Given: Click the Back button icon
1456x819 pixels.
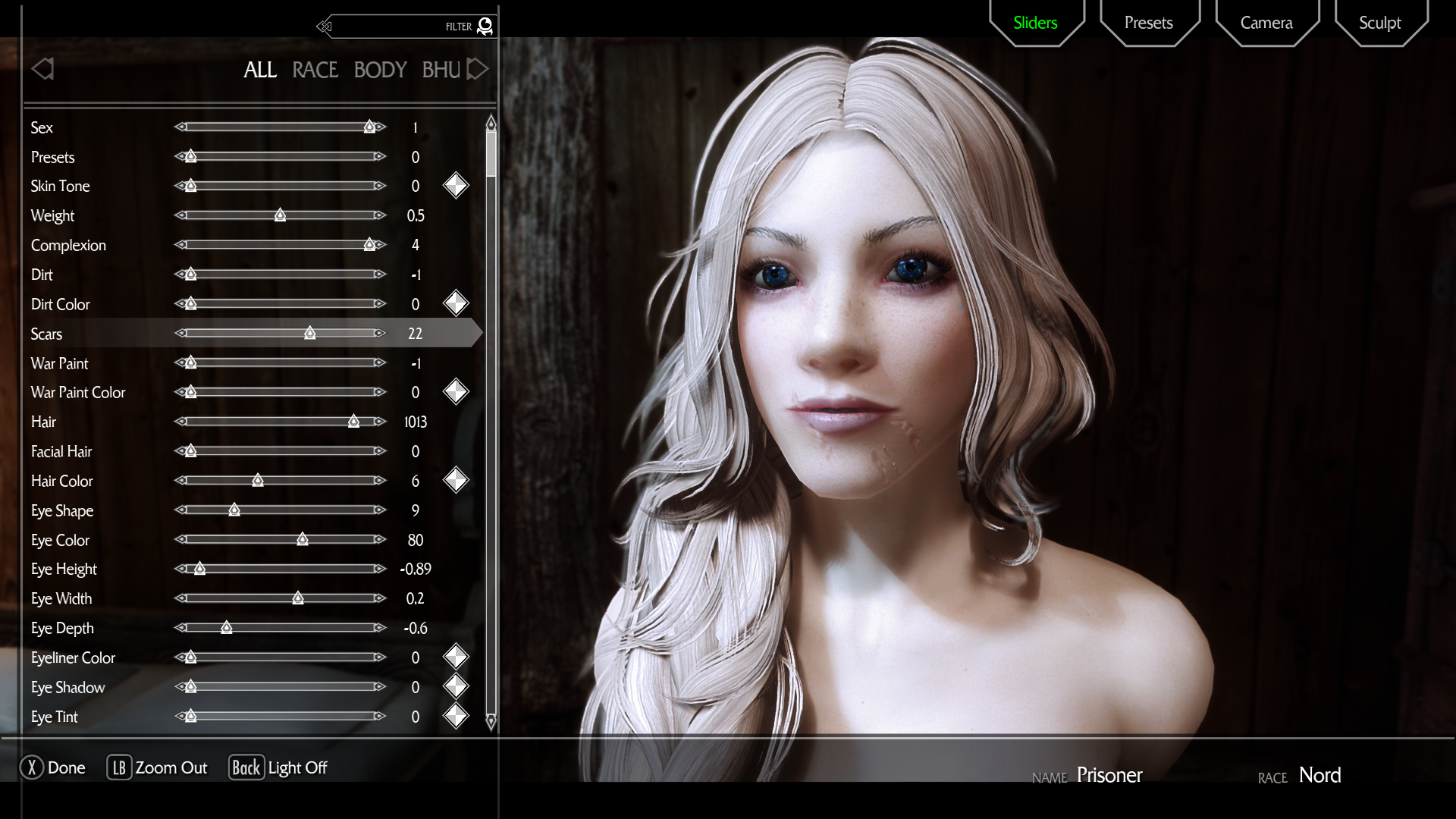Looking at the screenshot, I should tap(246, 767).
